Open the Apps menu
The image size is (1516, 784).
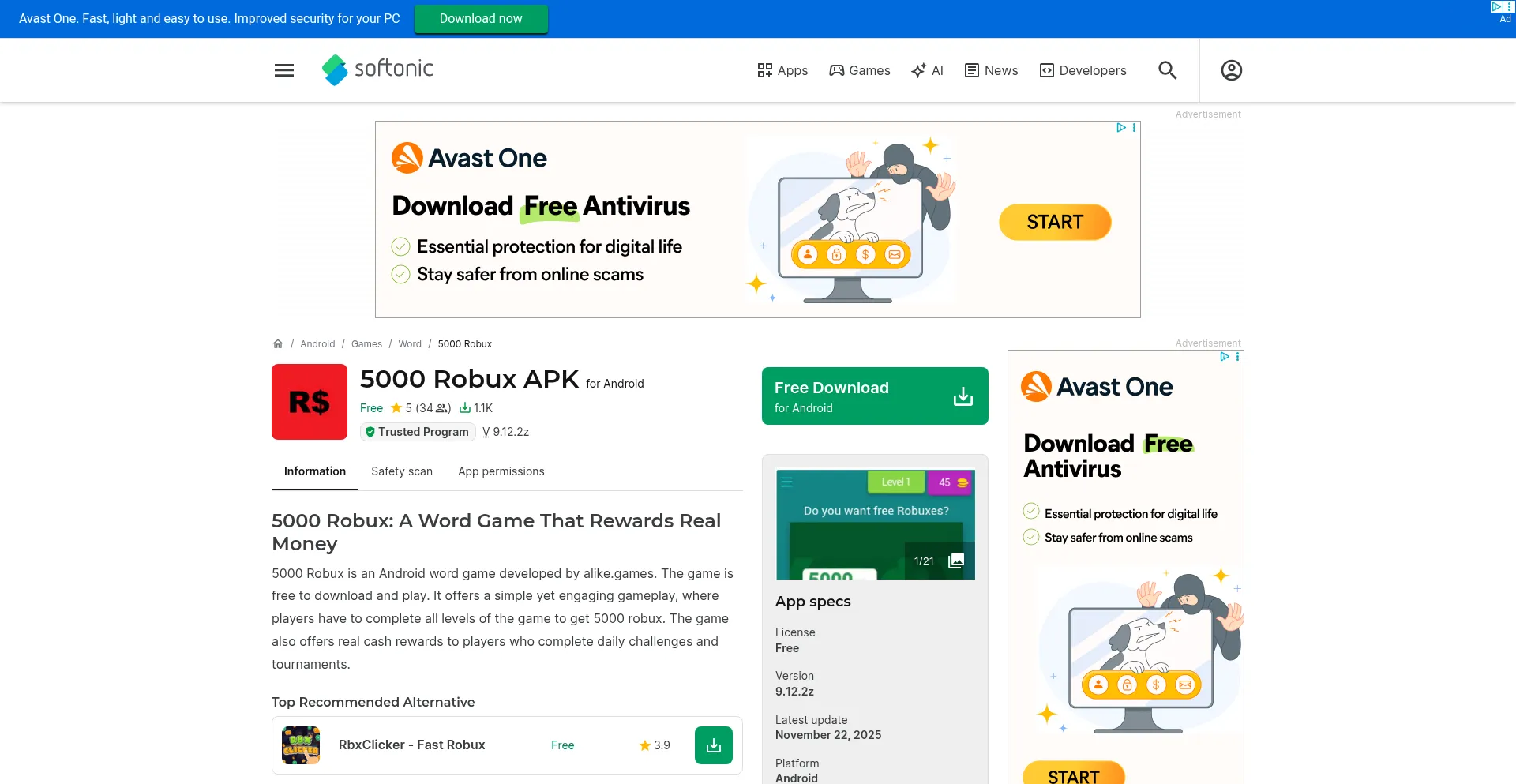tap(782, 70)
